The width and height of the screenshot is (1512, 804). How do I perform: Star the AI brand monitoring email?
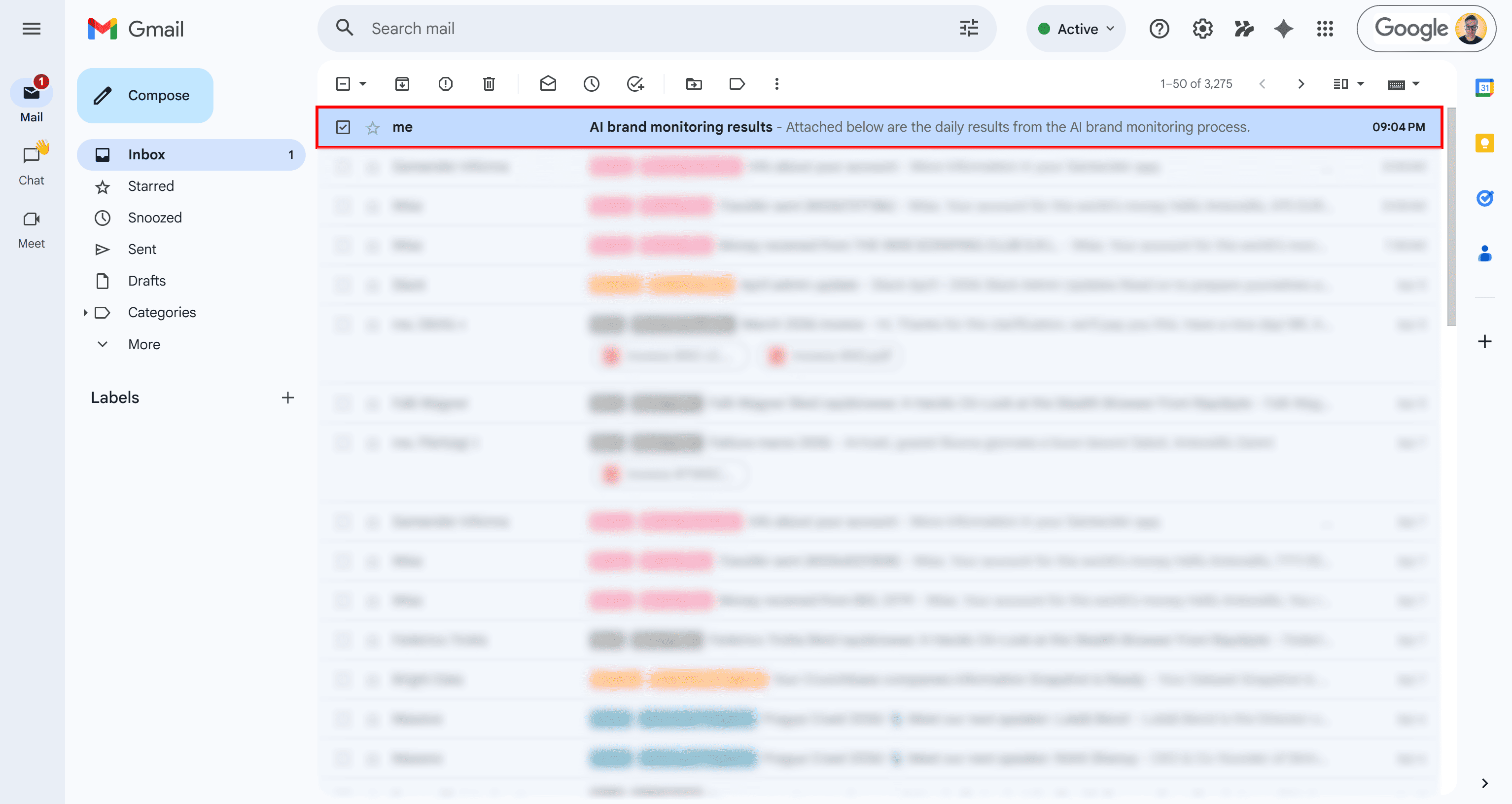(x=373, y=127)
